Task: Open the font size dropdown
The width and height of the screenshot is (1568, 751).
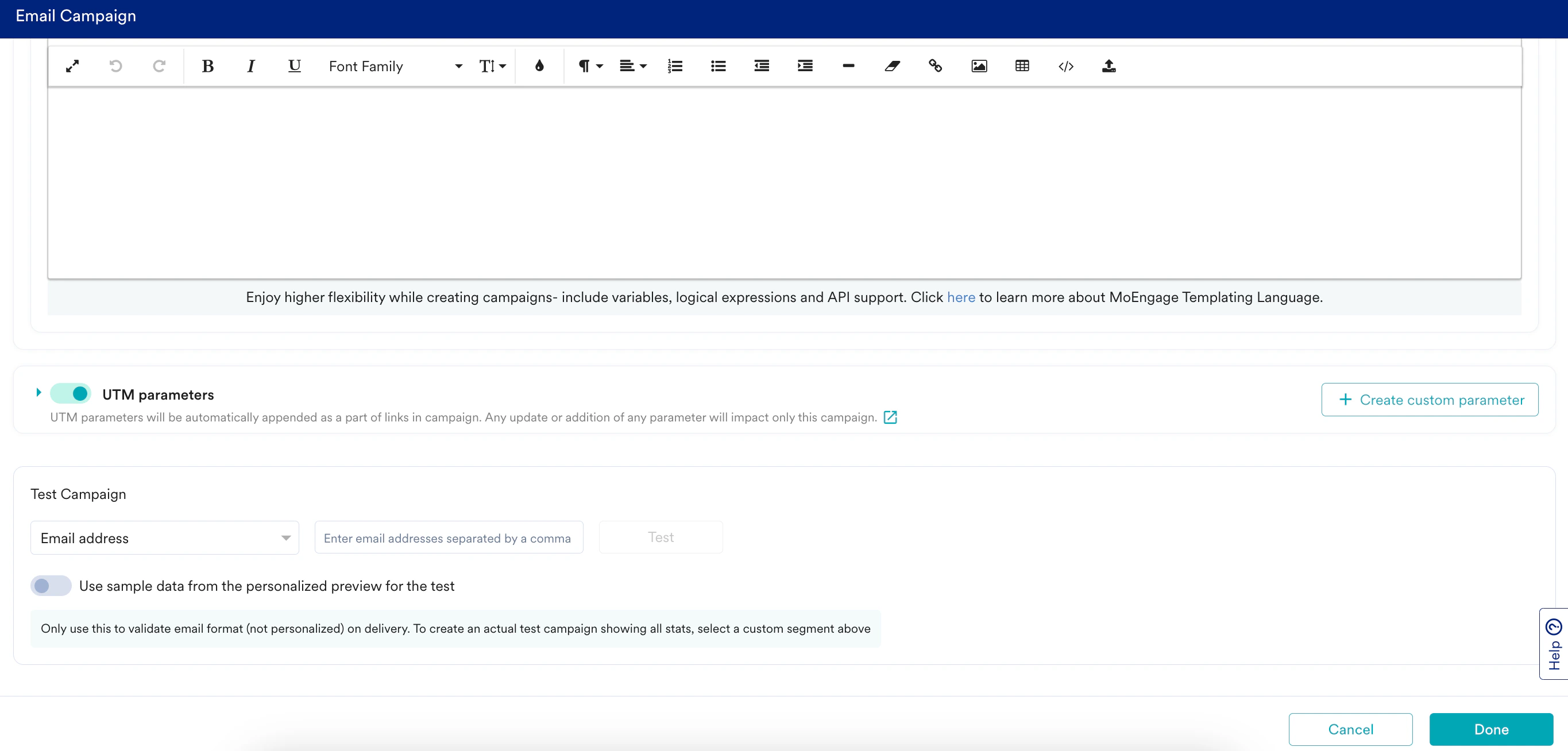Action: [x=492, y=65]
